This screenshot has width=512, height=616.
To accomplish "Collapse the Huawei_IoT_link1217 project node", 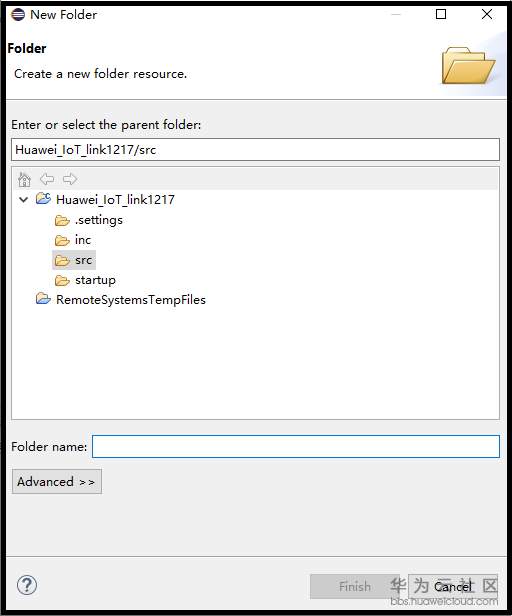I will [x=24, y=200].
